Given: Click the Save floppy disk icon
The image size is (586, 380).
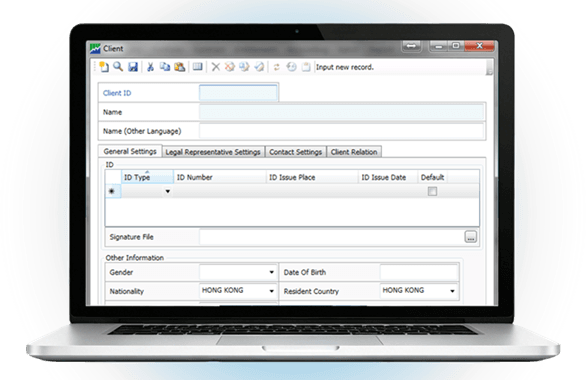Looking at the screenshot, I should [133, 67].
